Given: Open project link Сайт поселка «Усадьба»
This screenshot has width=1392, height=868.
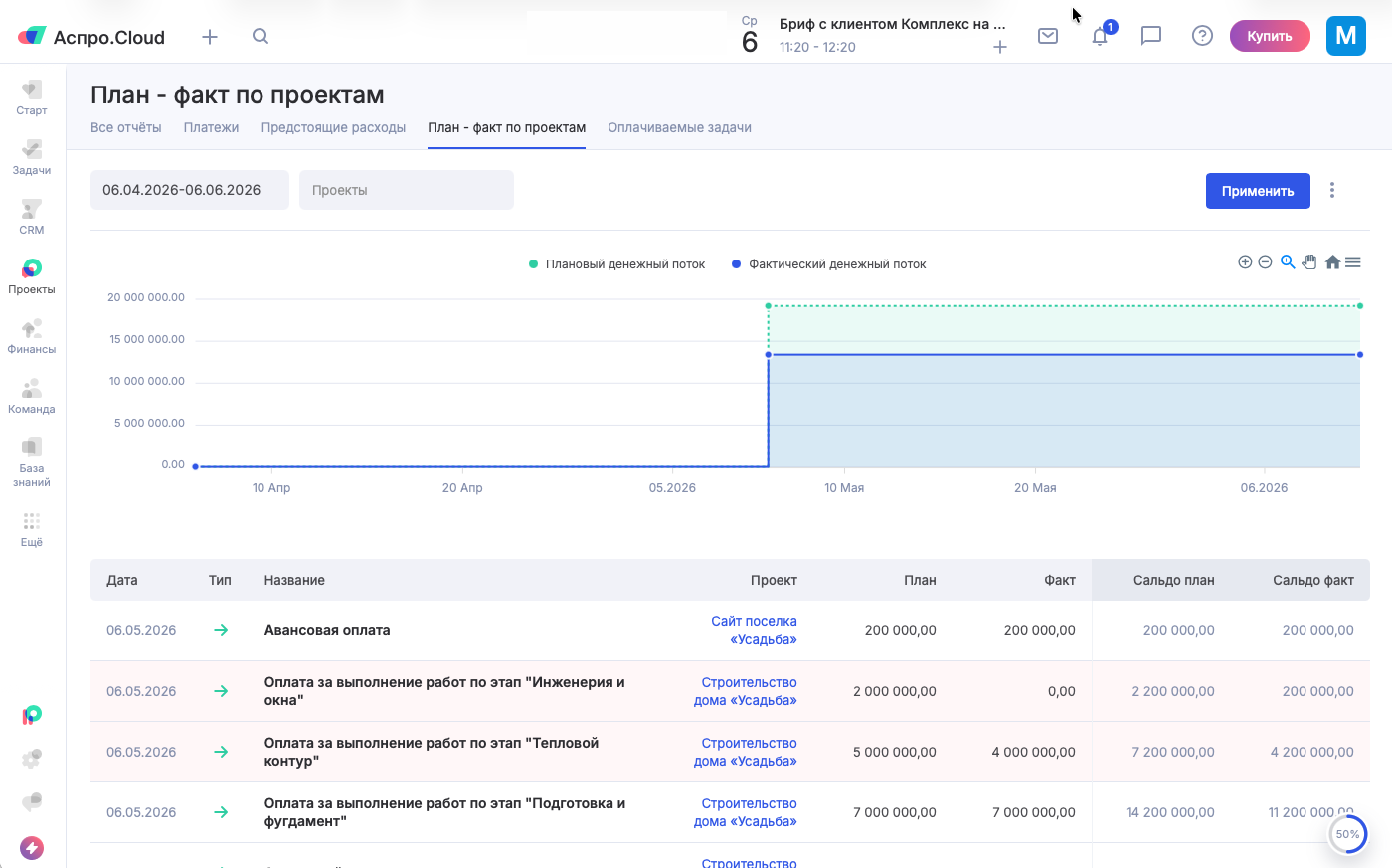Looking at the screenshot, I should pos(754,630).
